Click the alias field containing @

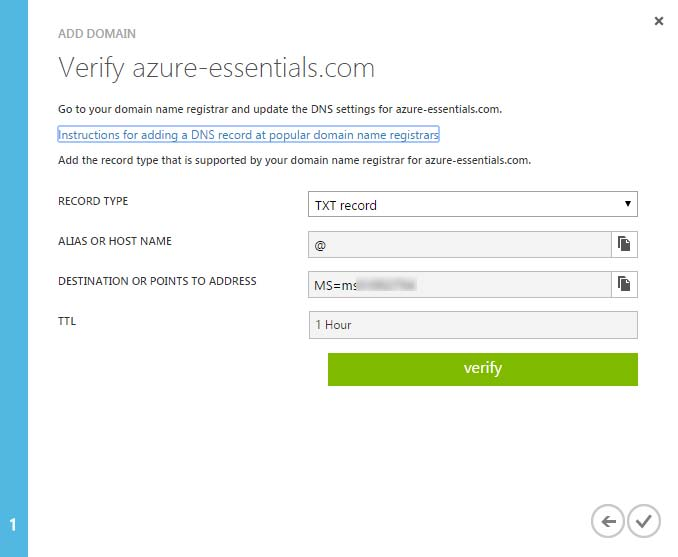460,244
